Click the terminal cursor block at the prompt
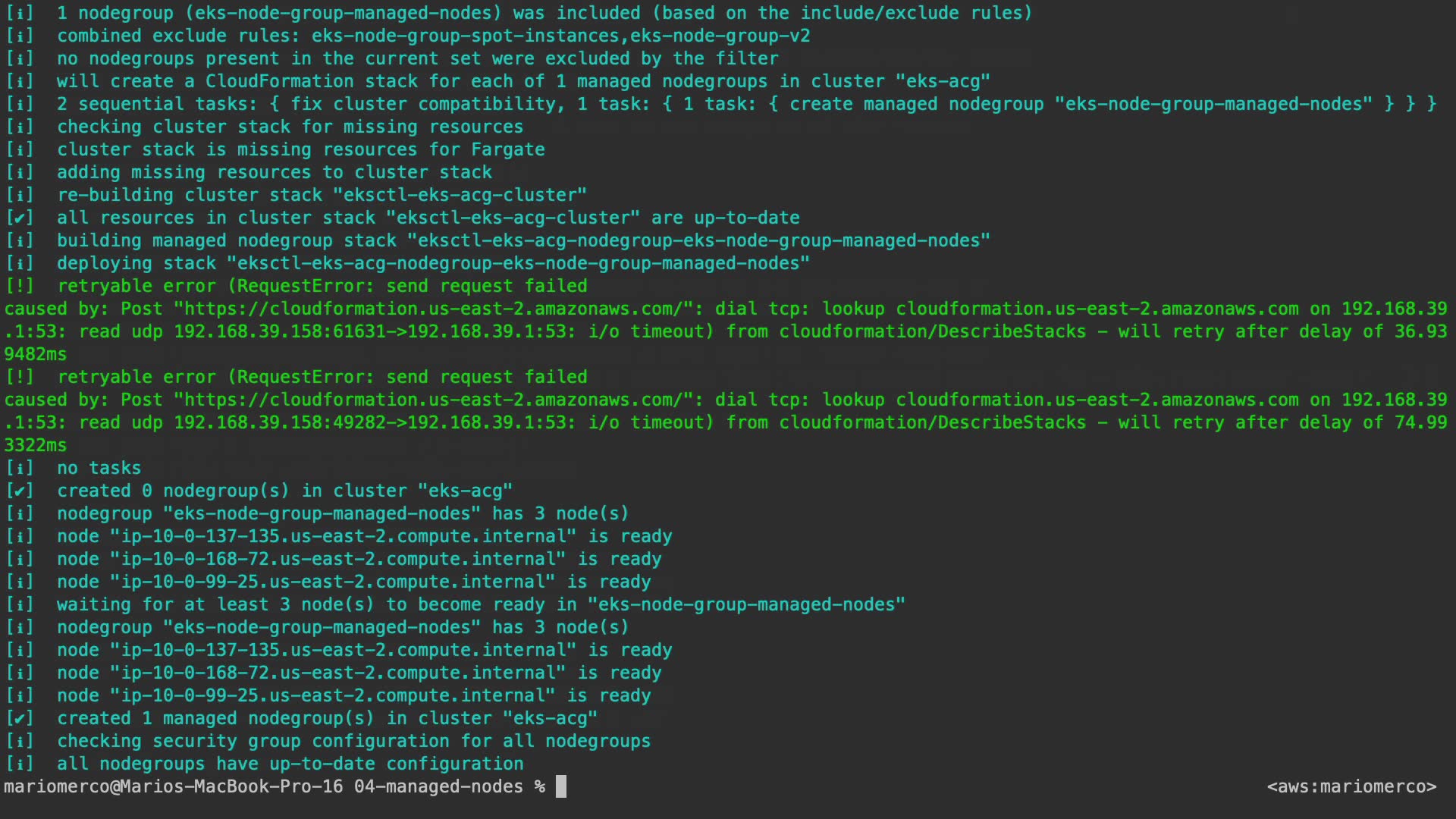Image resolution: width=1456 pixels, height=819 pixels. point(561,786)
